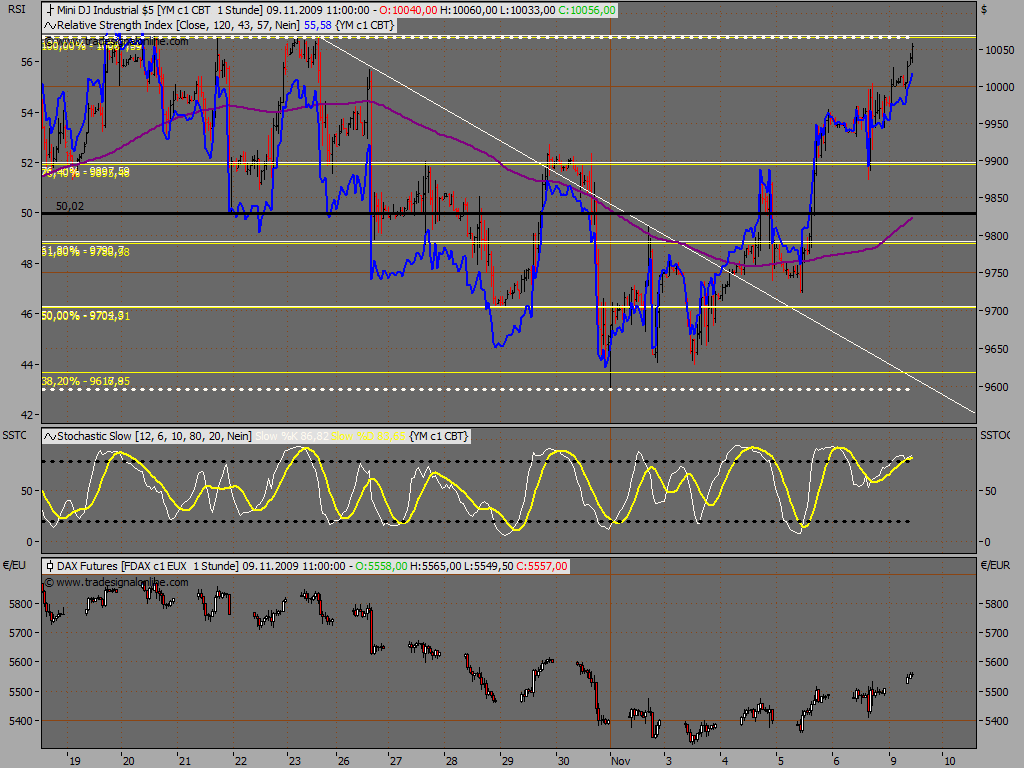Click the 5600 label on the €/EUR axis

click(997, 662)
